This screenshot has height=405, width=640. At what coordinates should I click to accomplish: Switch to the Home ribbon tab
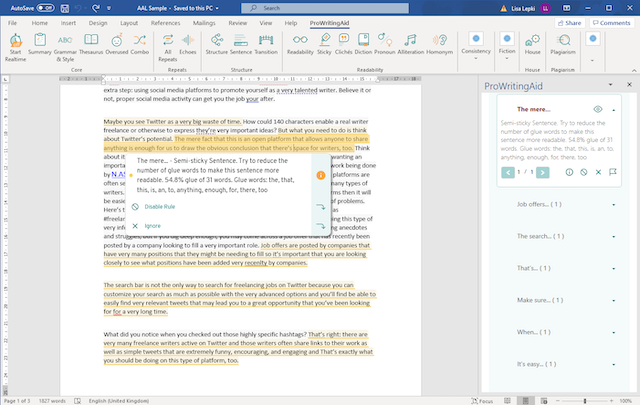[40, 23]
